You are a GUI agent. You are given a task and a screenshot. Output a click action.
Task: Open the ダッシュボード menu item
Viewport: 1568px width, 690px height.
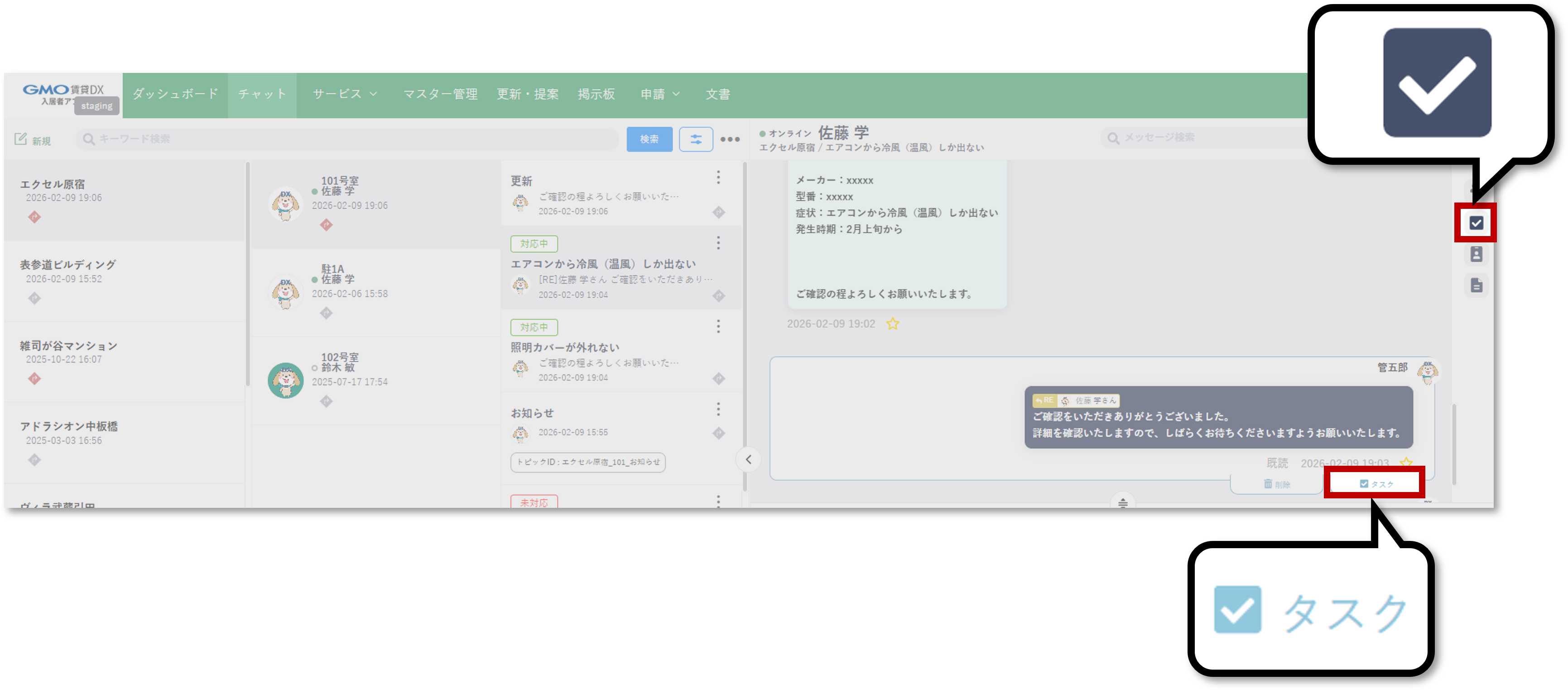point(175,94)
